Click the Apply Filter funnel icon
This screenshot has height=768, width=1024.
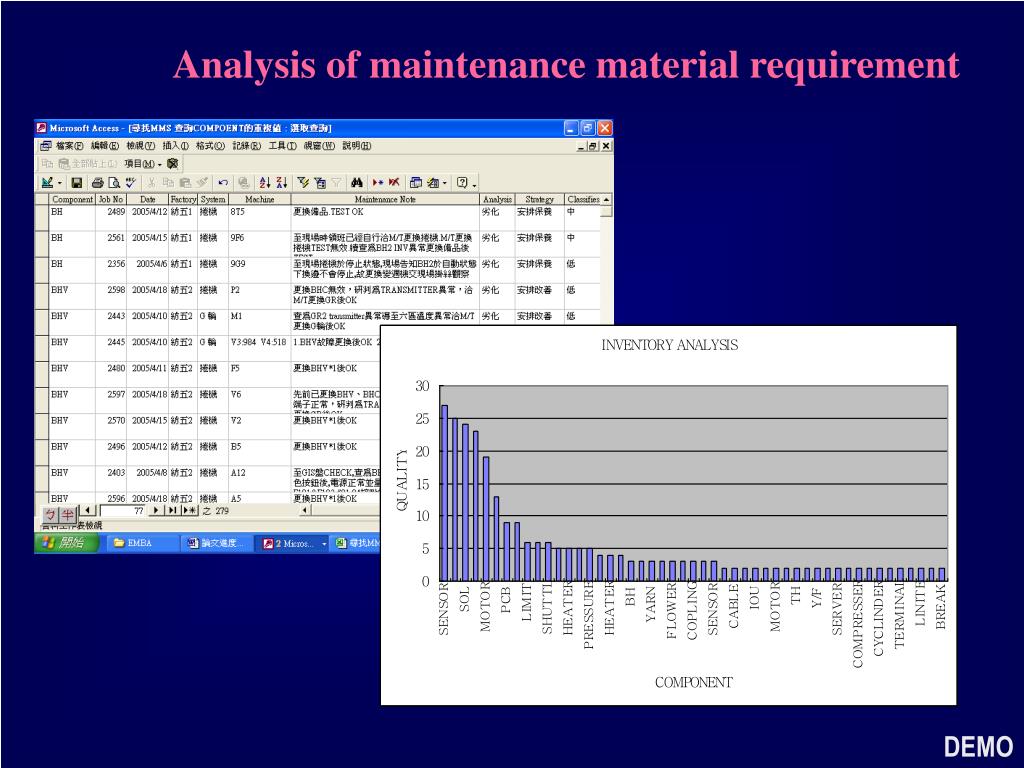pyautogui.click(x=336, y=183)
